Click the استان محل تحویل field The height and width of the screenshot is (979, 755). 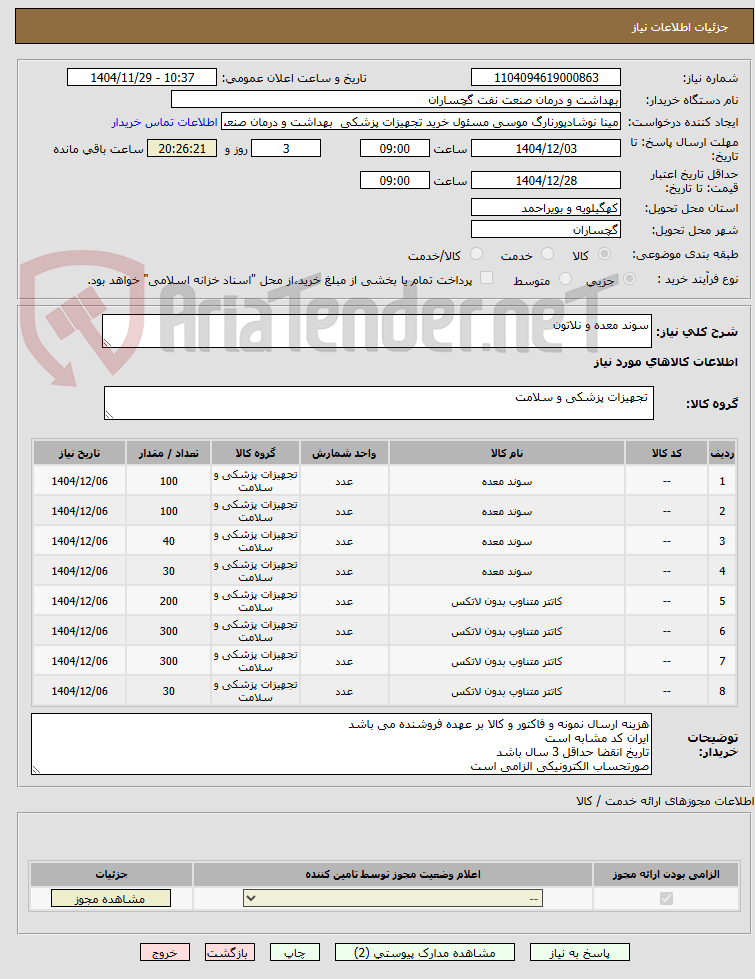click(546, 208)
